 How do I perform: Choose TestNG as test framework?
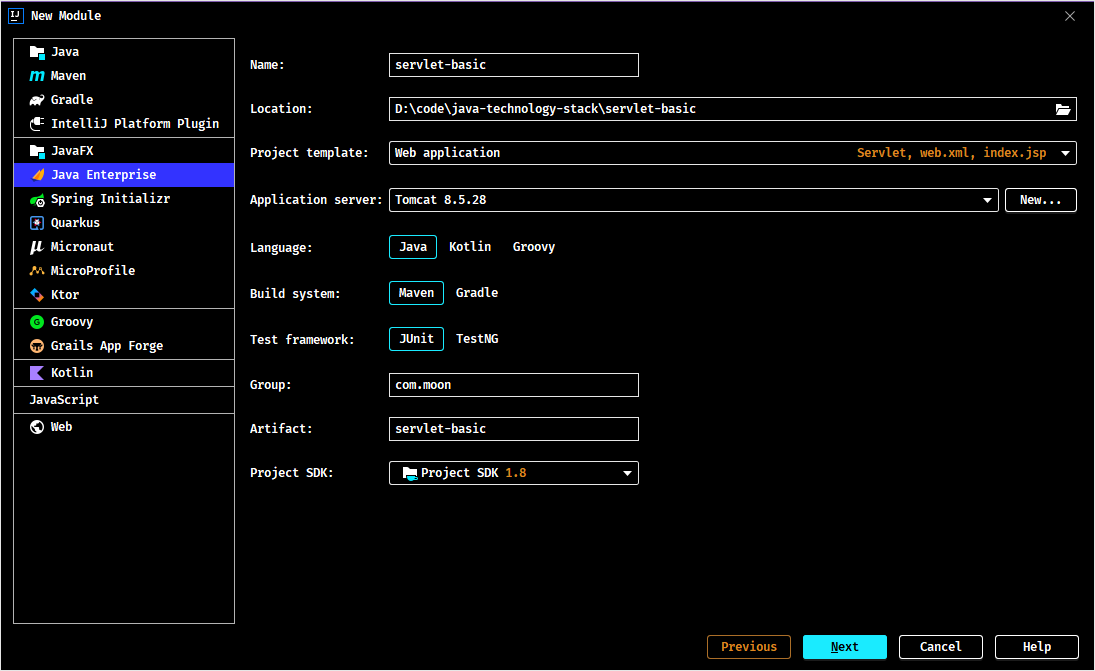coord(477,339)
